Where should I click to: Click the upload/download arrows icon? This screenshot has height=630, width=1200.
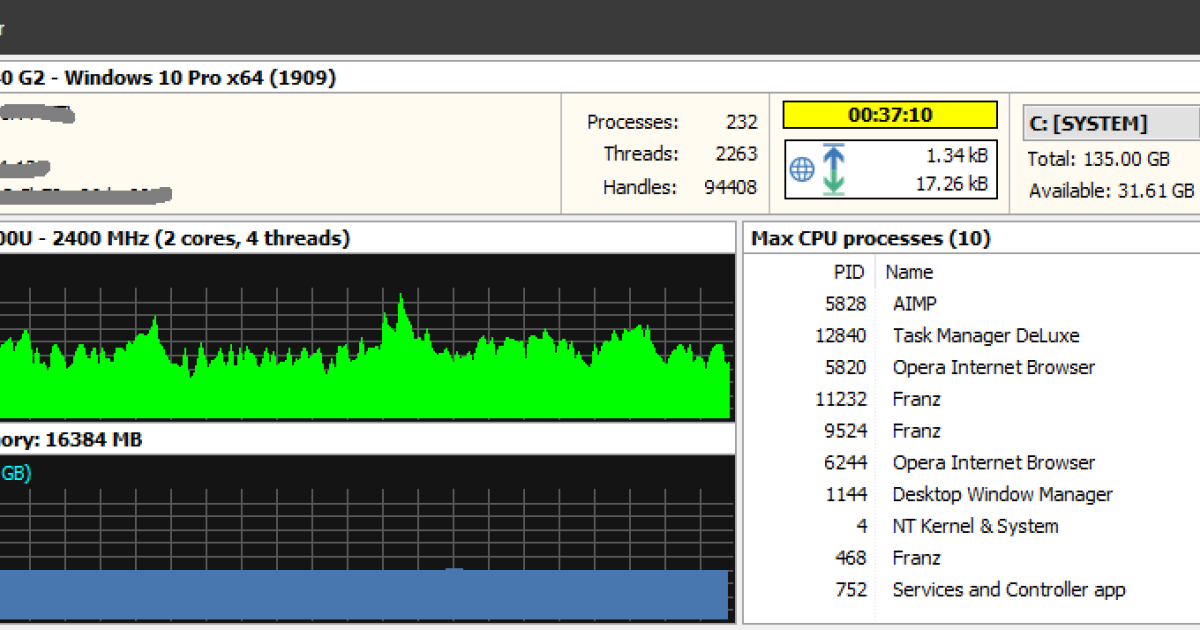(x=834, y=168)
